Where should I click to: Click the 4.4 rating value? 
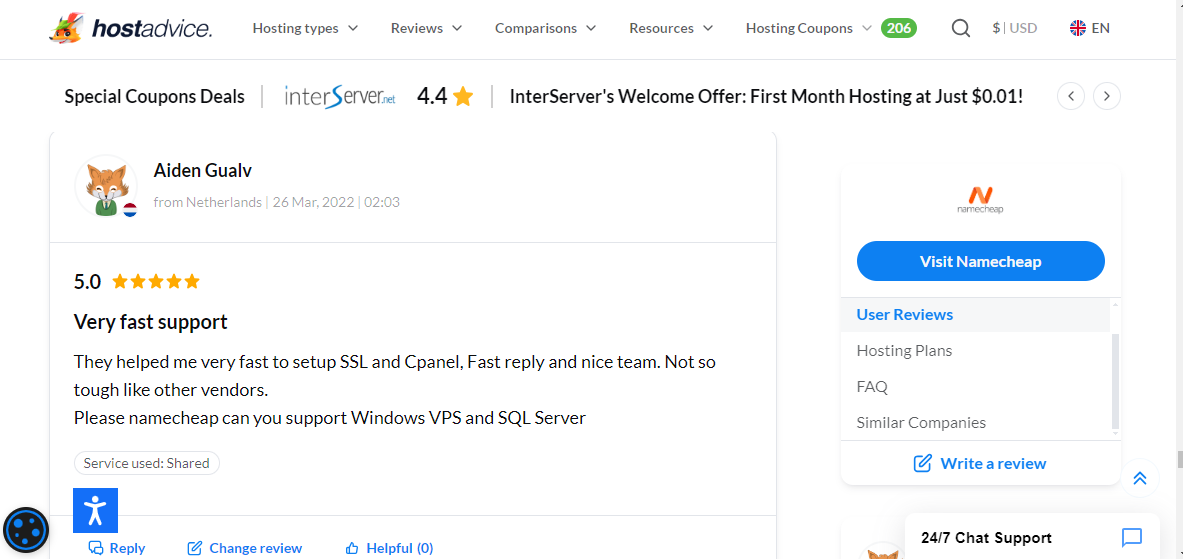click(x=432, y=97)
